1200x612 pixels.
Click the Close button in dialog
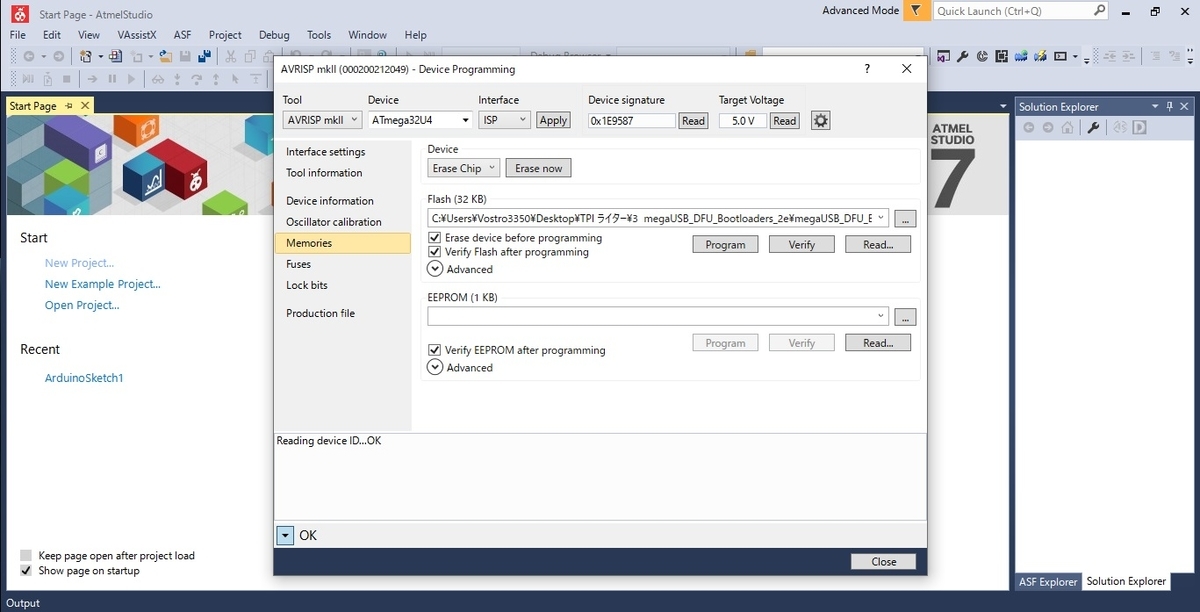(x=883, y=561)
